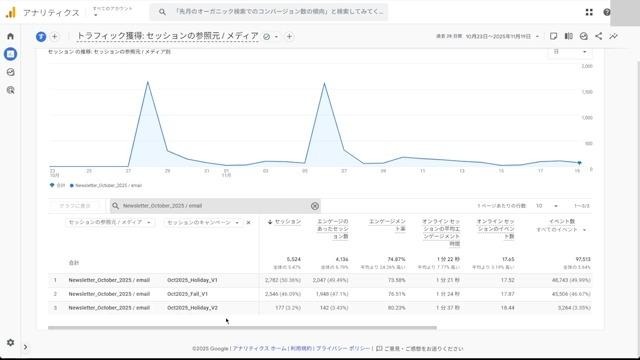The width and height of the screenshot is (640, 360).
Task: Open the date range picker
Action: coord(488,36)
